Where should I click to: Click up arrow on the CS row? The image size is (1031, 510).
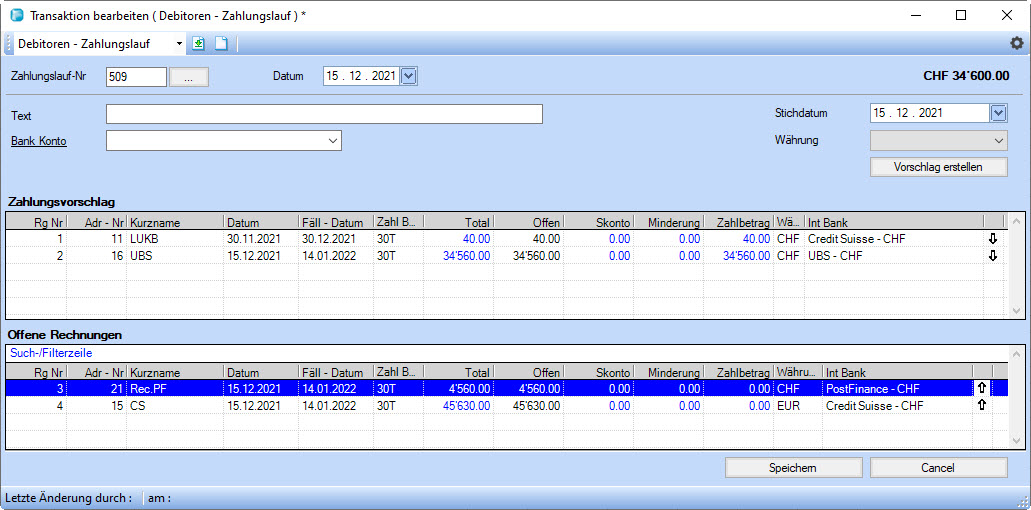point(981,405)
